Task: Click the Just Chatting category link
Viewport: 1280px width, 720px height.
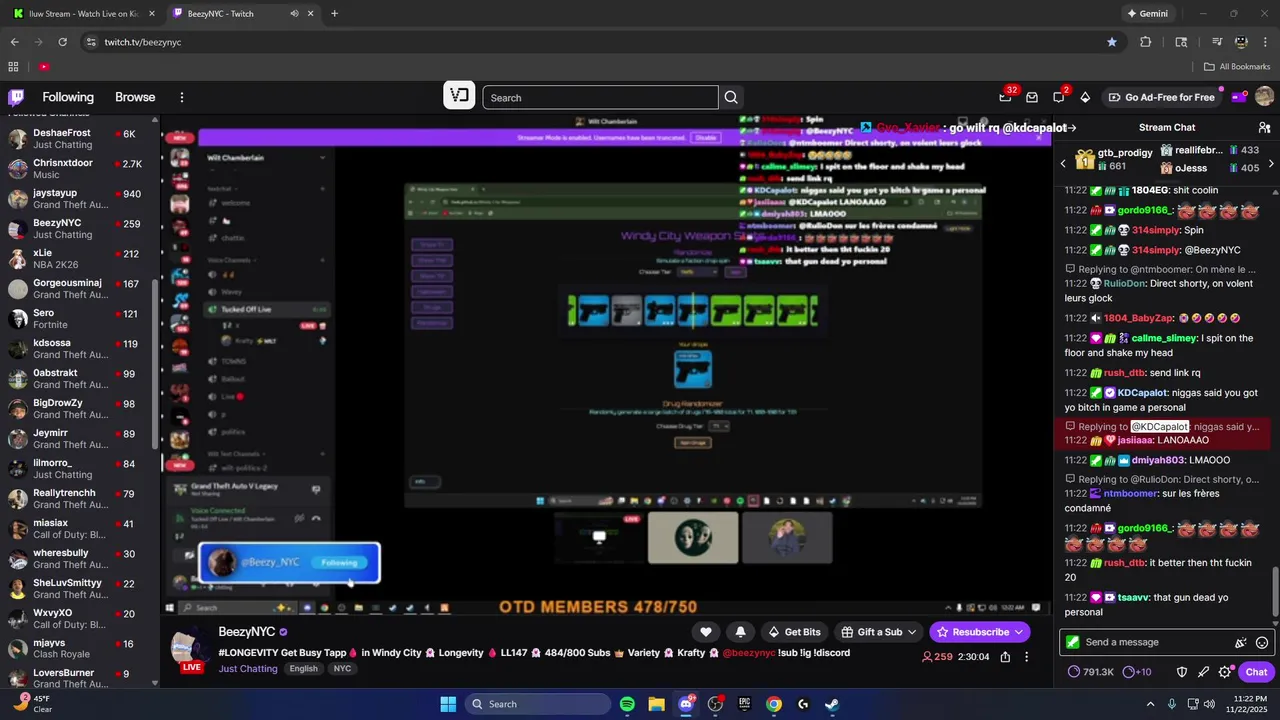Action: point(248,669)
